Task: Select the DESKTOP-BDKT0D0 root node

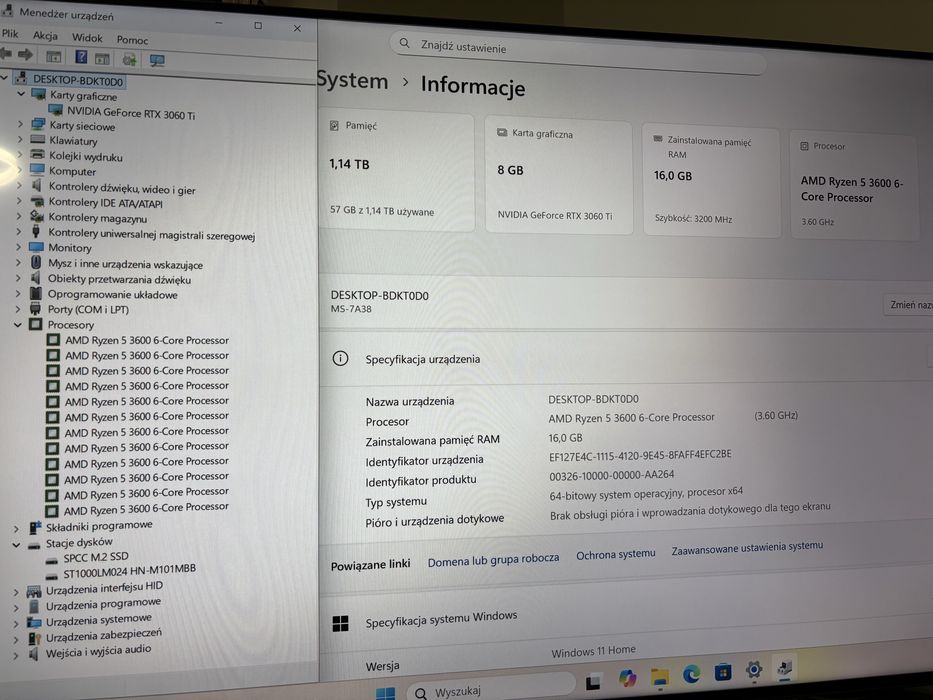Action: 77,80
